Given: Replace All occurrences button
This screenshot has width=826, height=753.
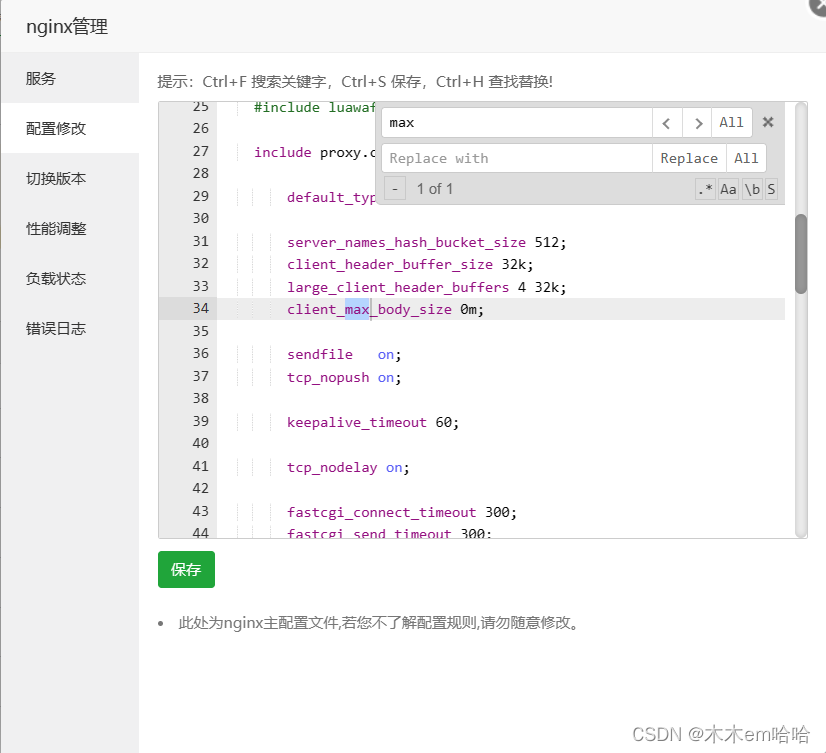Looking at the screenshot, I should [746, 158].
